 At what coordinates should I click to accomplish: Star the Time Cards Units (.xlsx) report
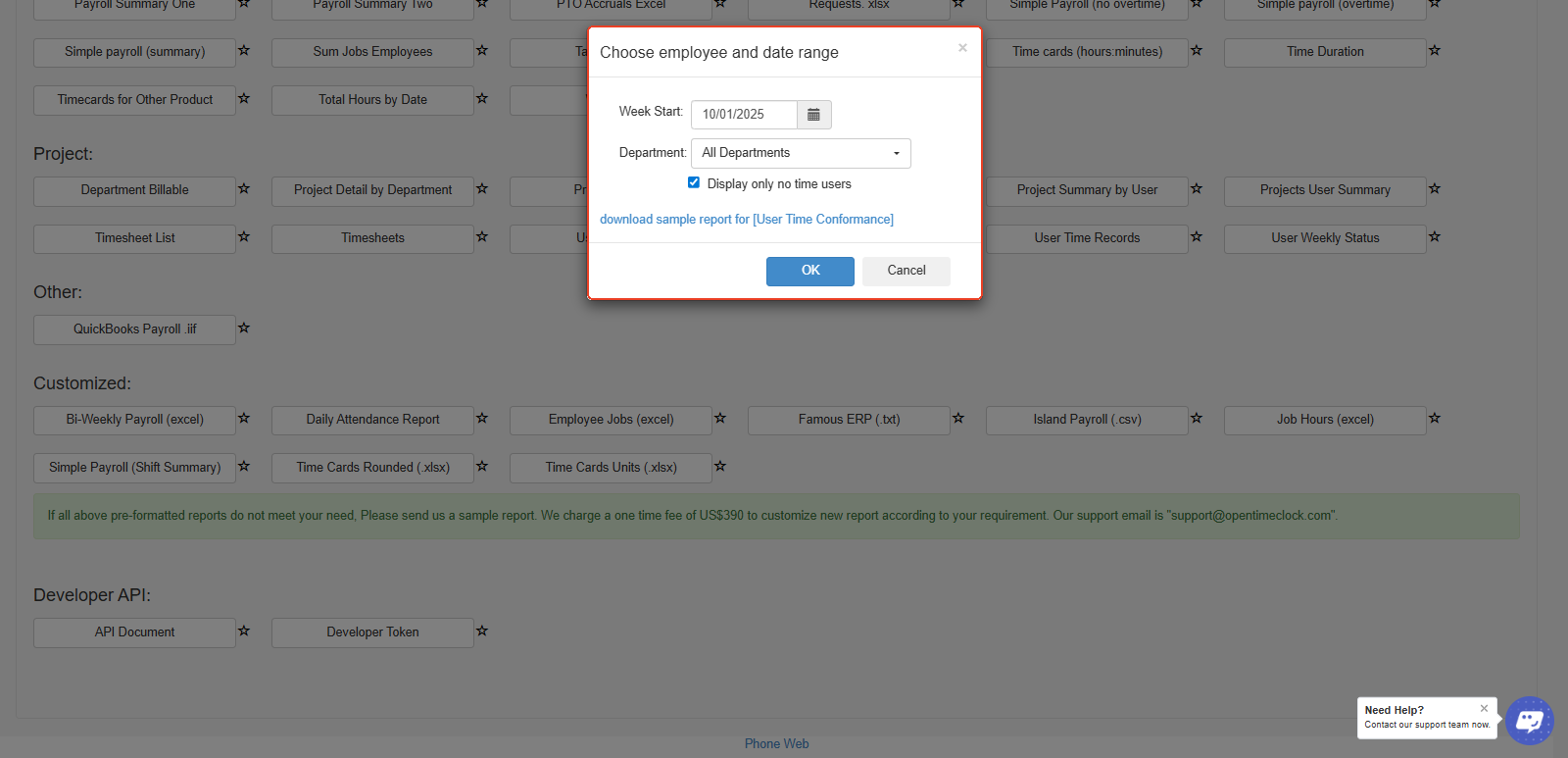point(720,467)
